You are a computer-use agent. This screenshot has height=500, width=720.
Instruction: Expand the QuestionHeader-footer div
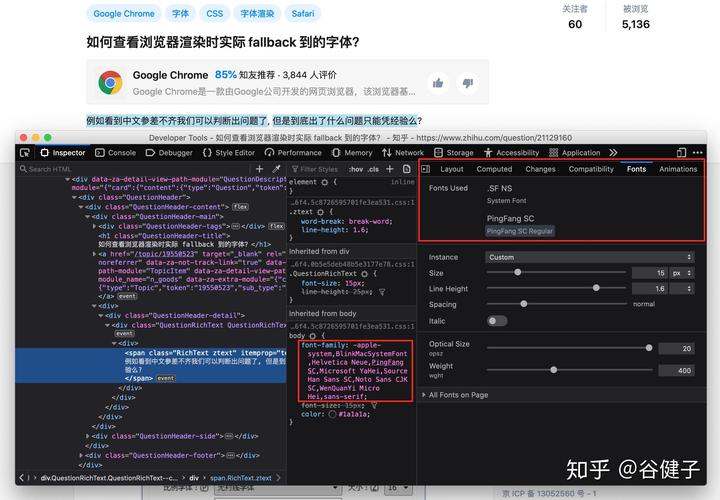pyautogui.click(x=81, y=455)
